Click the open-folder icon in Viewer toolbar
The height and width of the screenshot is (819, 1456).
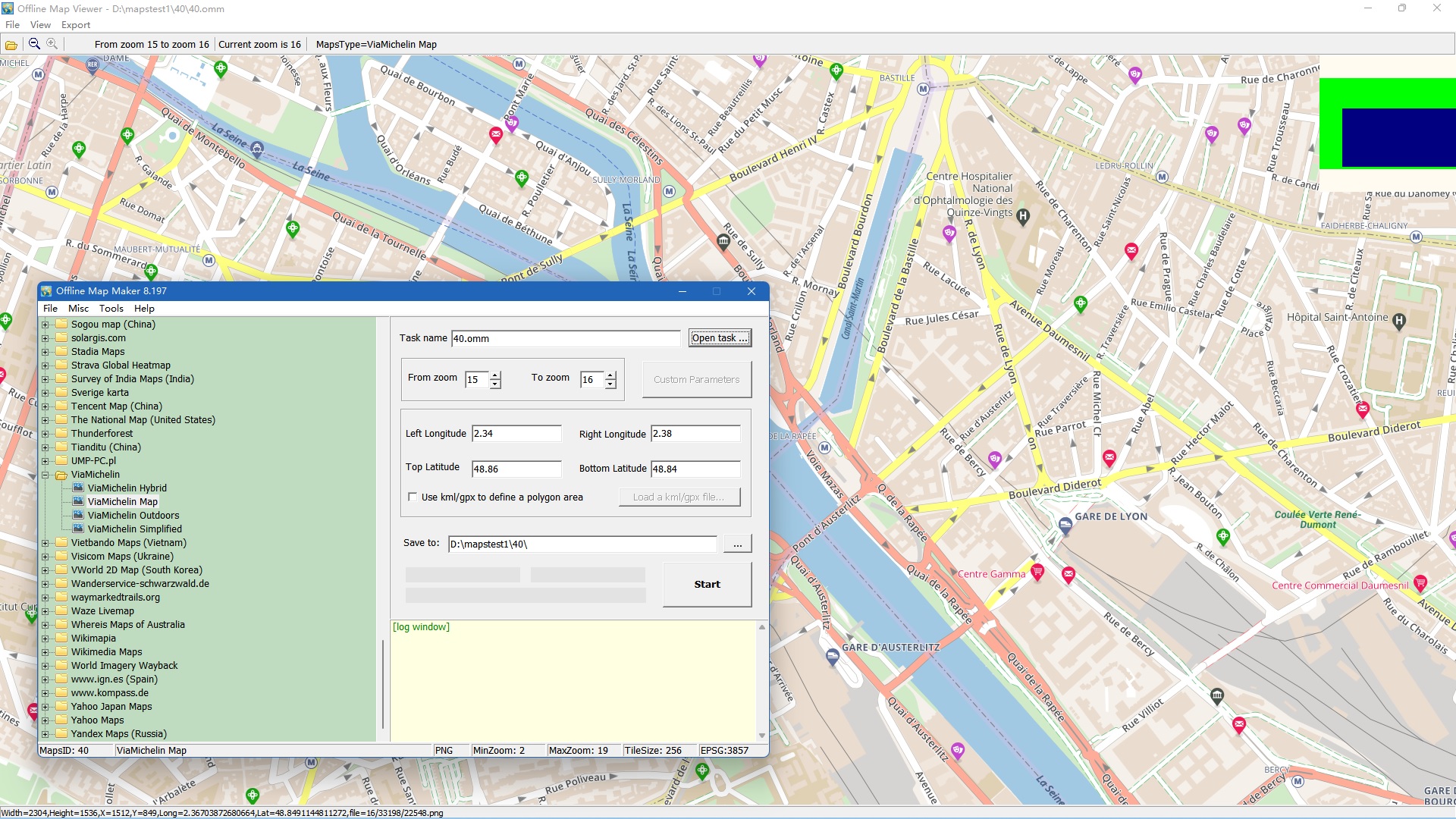11,45
